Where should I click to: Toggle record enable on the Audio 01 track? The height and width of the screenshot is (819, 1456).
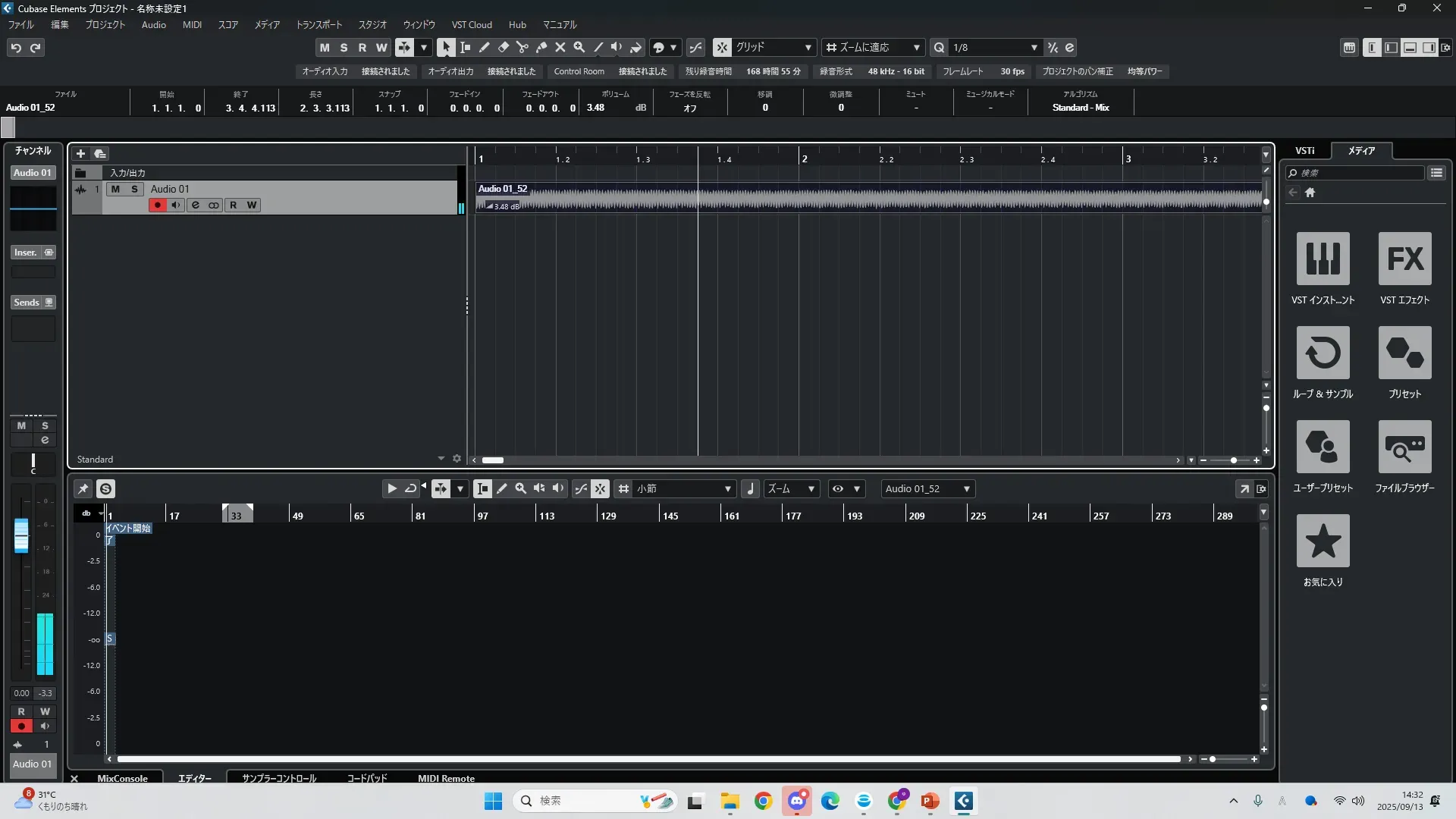tap(157, 205)
